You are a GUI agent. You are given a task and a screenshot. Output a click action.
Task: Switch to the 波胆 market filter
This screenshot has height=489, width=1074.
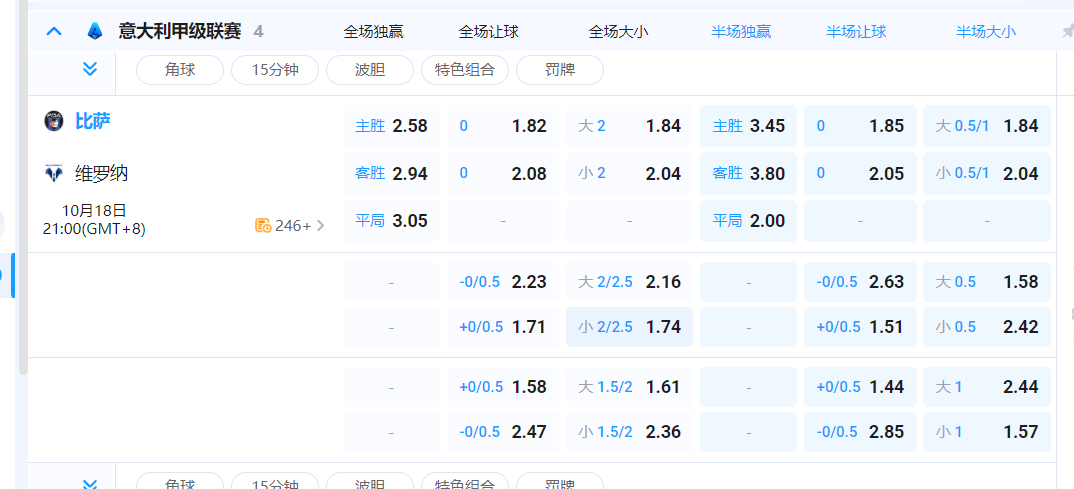click(x=370, y=70)
